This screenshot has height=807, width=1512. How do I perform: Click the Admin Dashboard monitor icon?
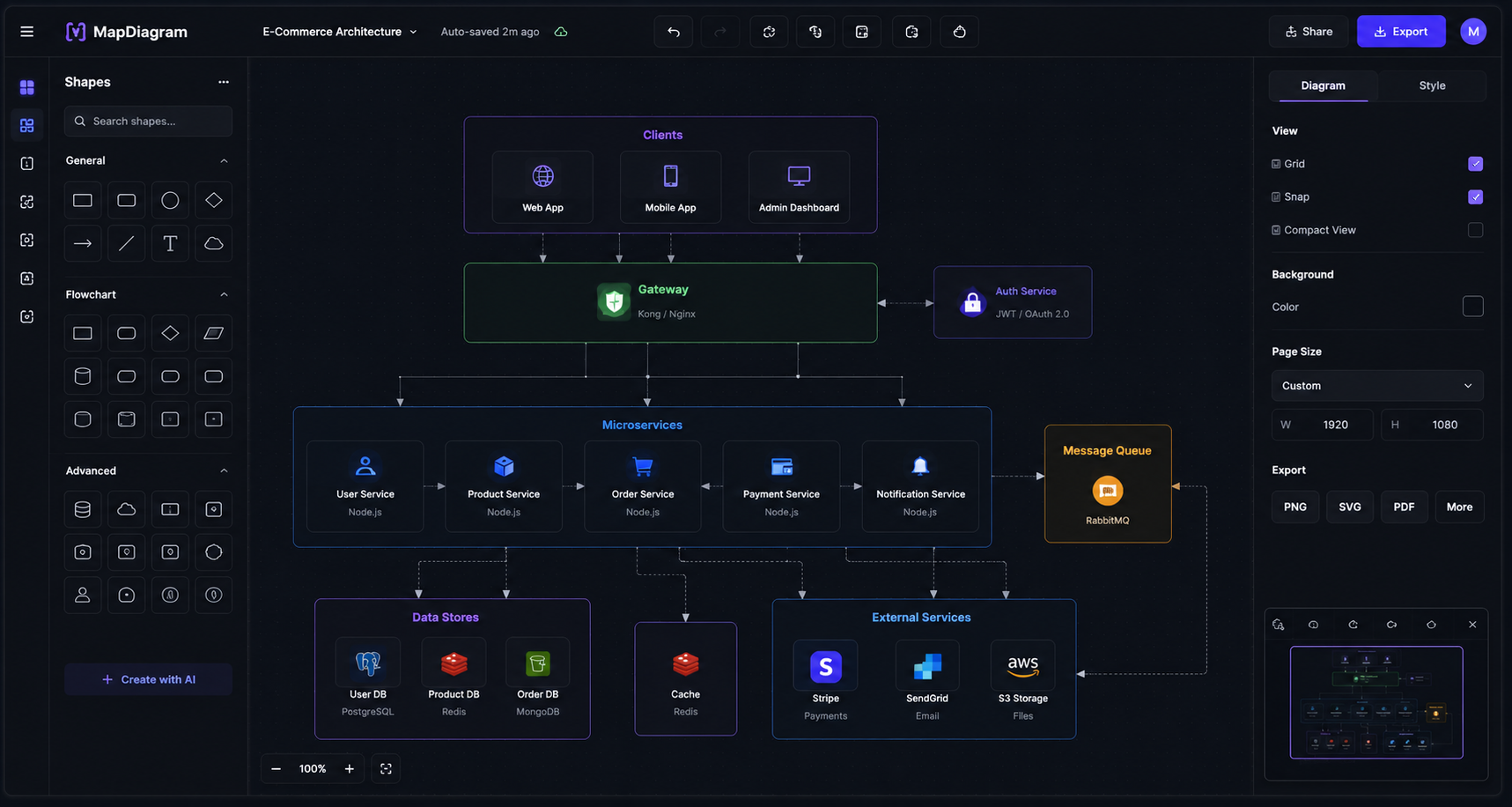click(x=799, y=176)
